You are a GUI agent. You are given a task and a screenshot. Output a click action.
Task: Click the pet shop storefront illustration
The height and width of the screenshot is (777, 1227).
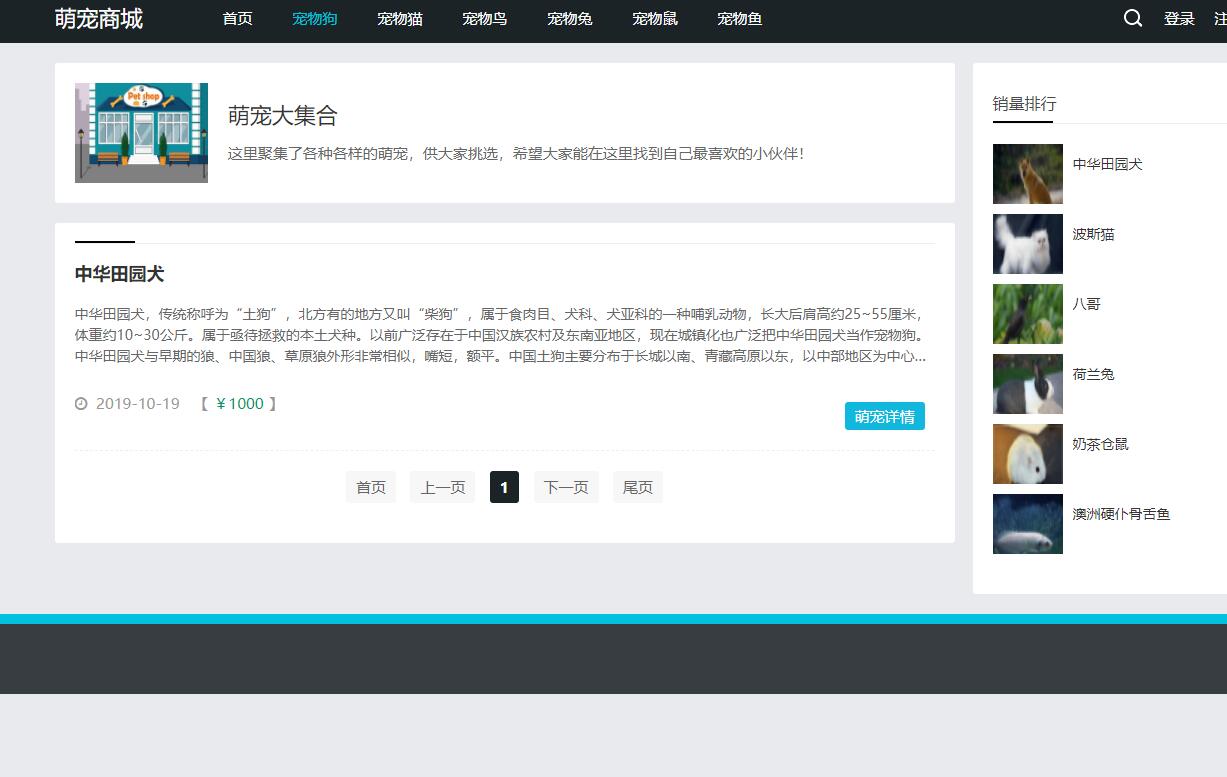pyautogui.click(x=141, y=132)
